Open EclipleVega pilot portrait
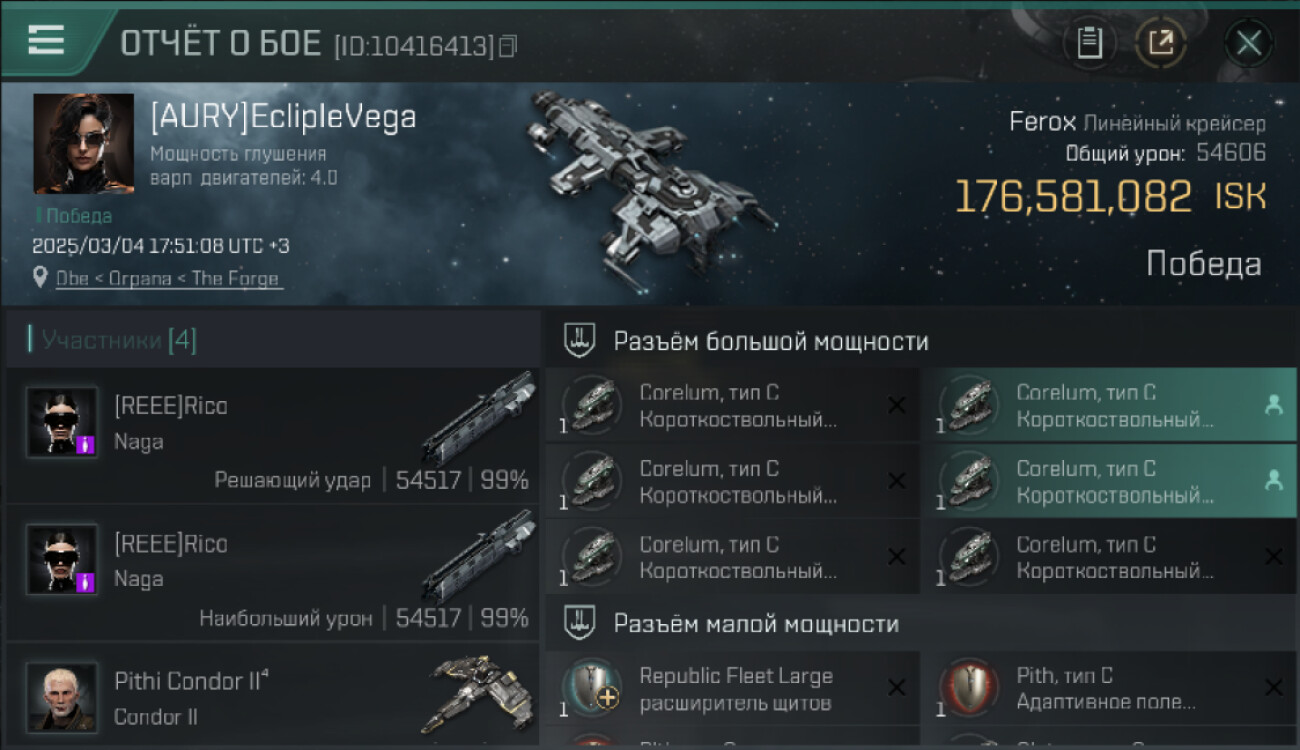1300x750 pixels. click(84, 143)
